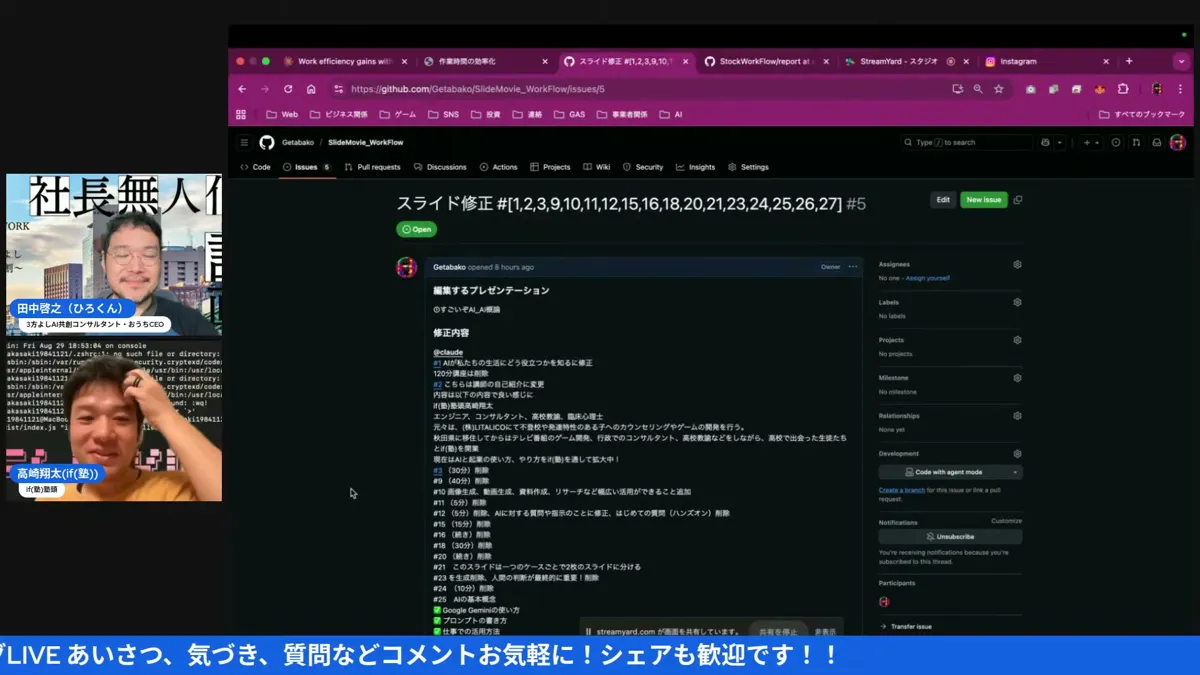Image resolution: width=1200 pixels, height=675 pixels.
Task: Click Assign yourself link
Action: point(927,278)
